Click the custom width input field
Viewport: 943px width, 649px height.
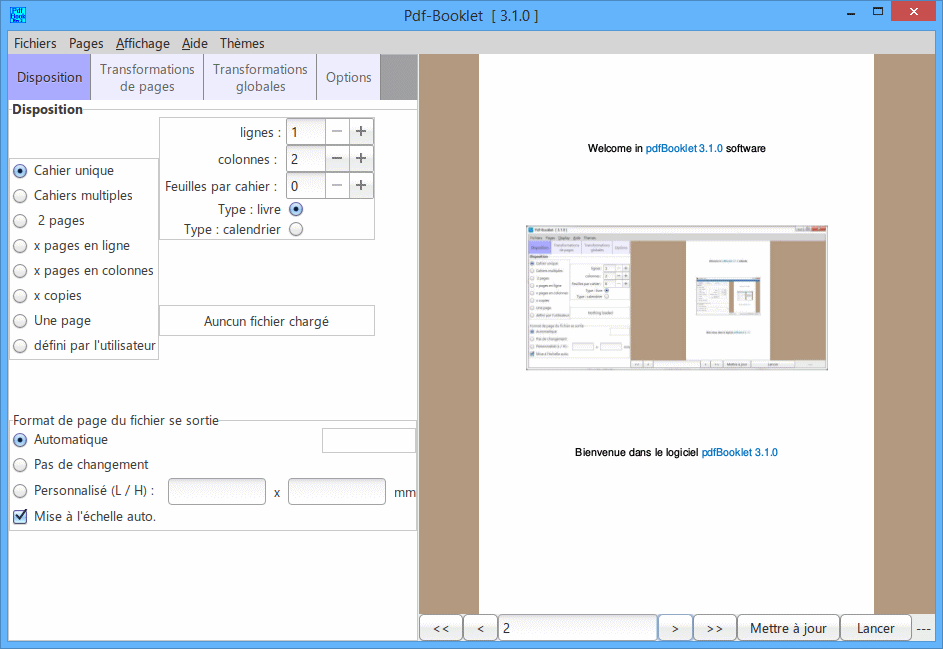[x=217, y=491]
